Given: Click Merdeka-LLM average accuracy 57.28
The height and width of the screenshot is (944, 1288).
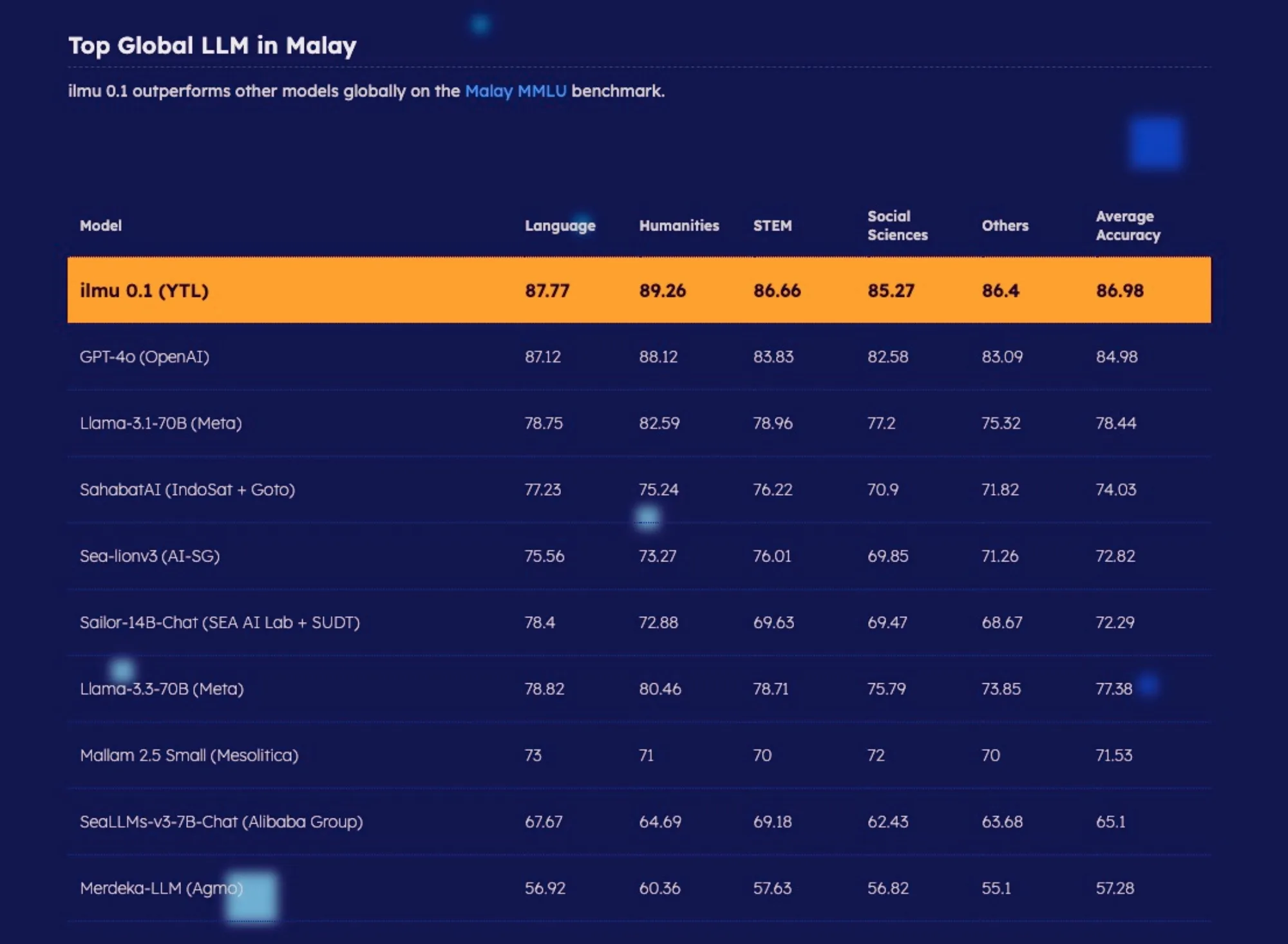Looking at the screenshot, I should tap(1115, 888).
